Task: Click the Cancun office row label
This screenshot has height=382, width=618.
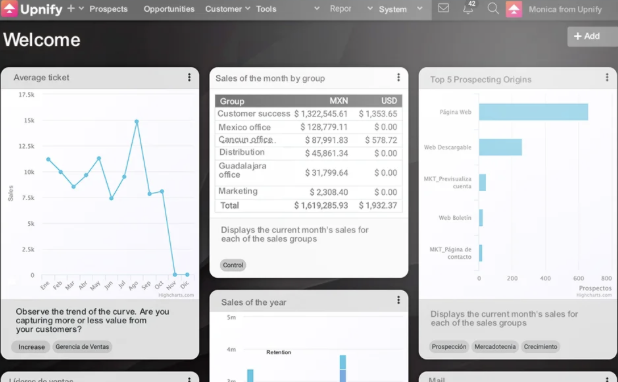Action: point(246,140)
